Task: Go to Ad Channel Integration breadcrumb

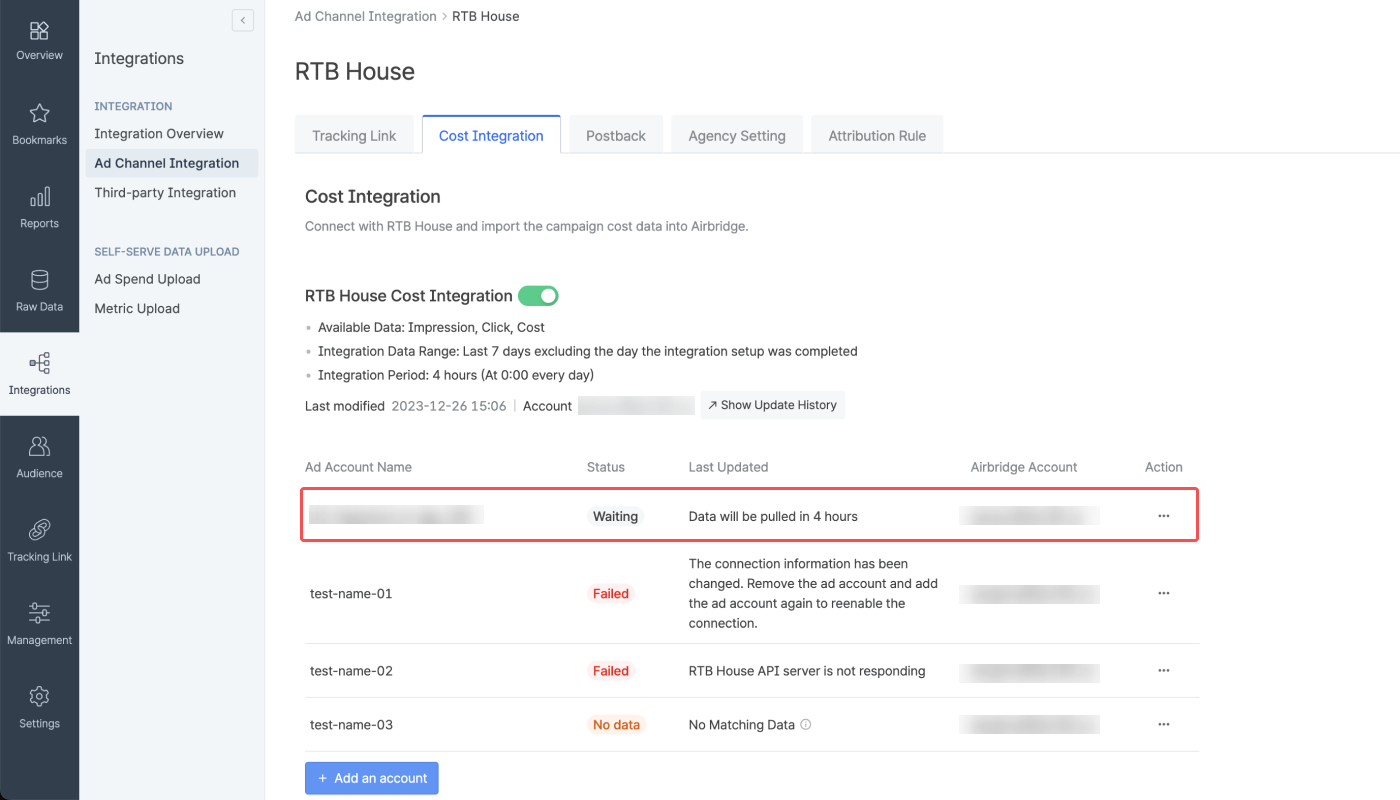Action: 366,16
